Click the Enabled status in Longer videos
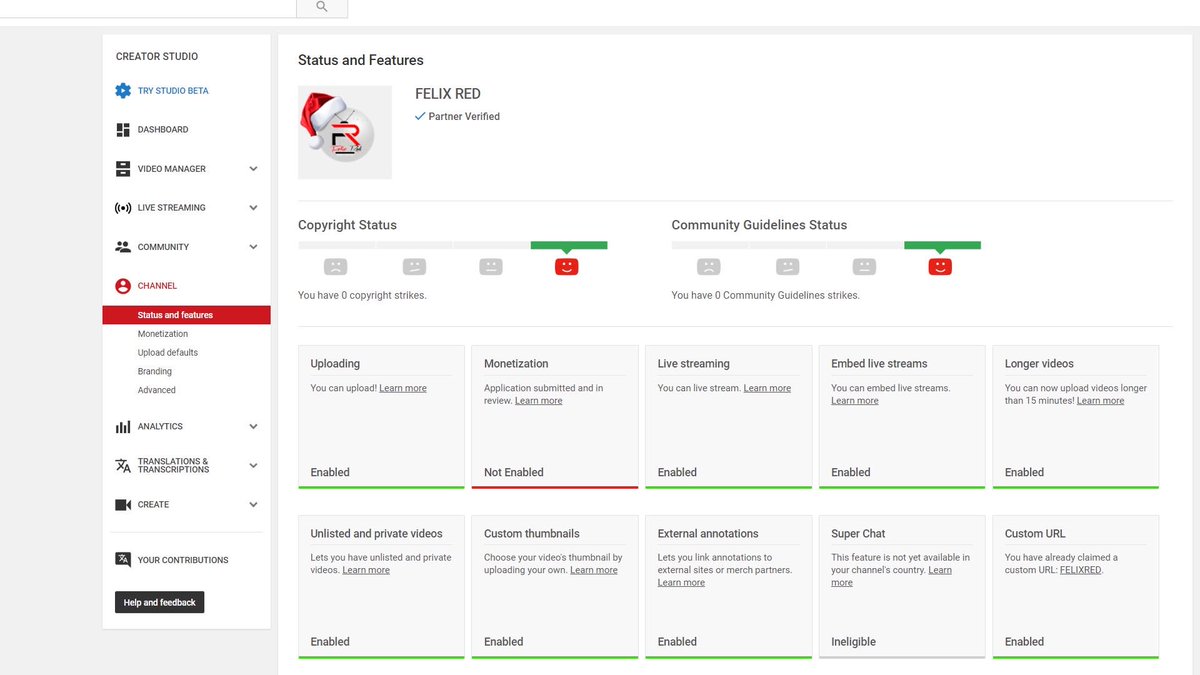Image resolution: width=1200 pixels, height=675 pixels. (x=1024, y=472)
